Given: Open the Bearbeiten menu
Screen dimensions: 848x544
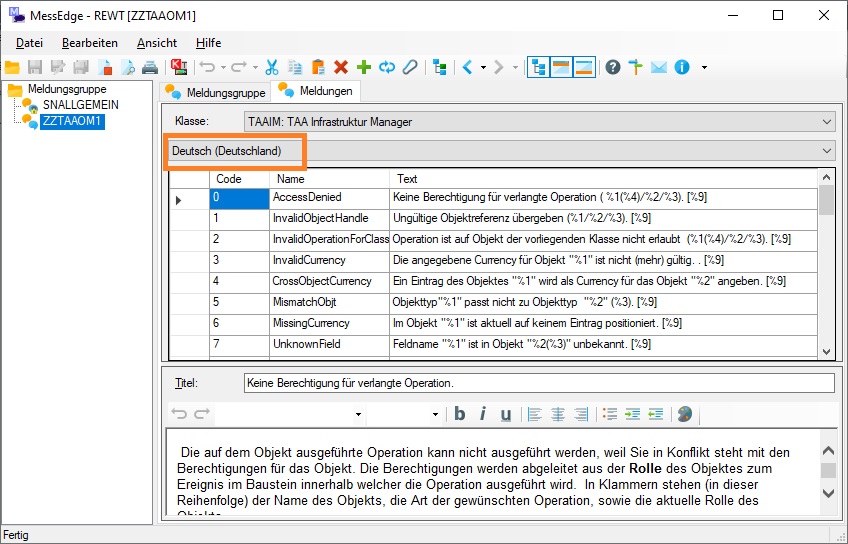Looking at the screenshot, I should tap(89, 43).
